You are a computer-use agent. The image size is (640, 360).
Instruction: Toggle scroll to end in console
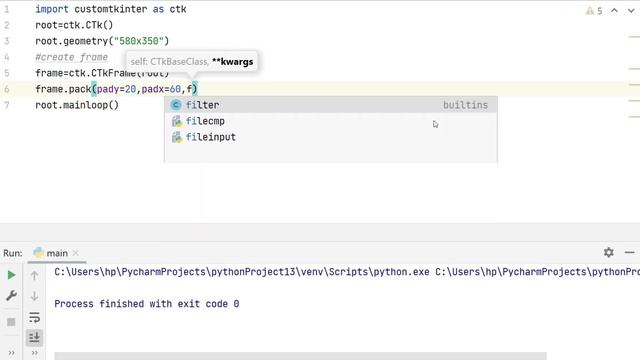(34, 337)
